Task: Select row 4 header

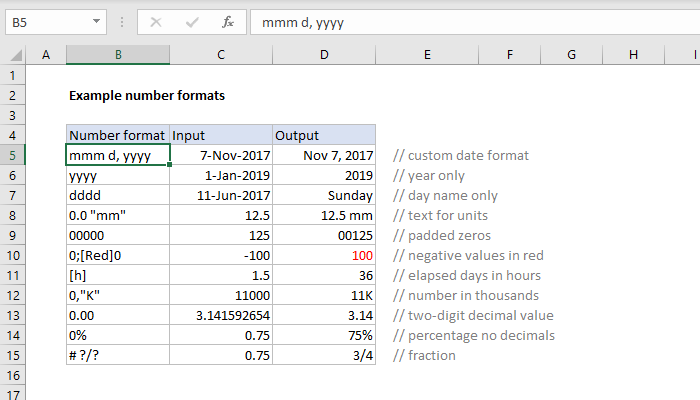Action: point(12,135)
